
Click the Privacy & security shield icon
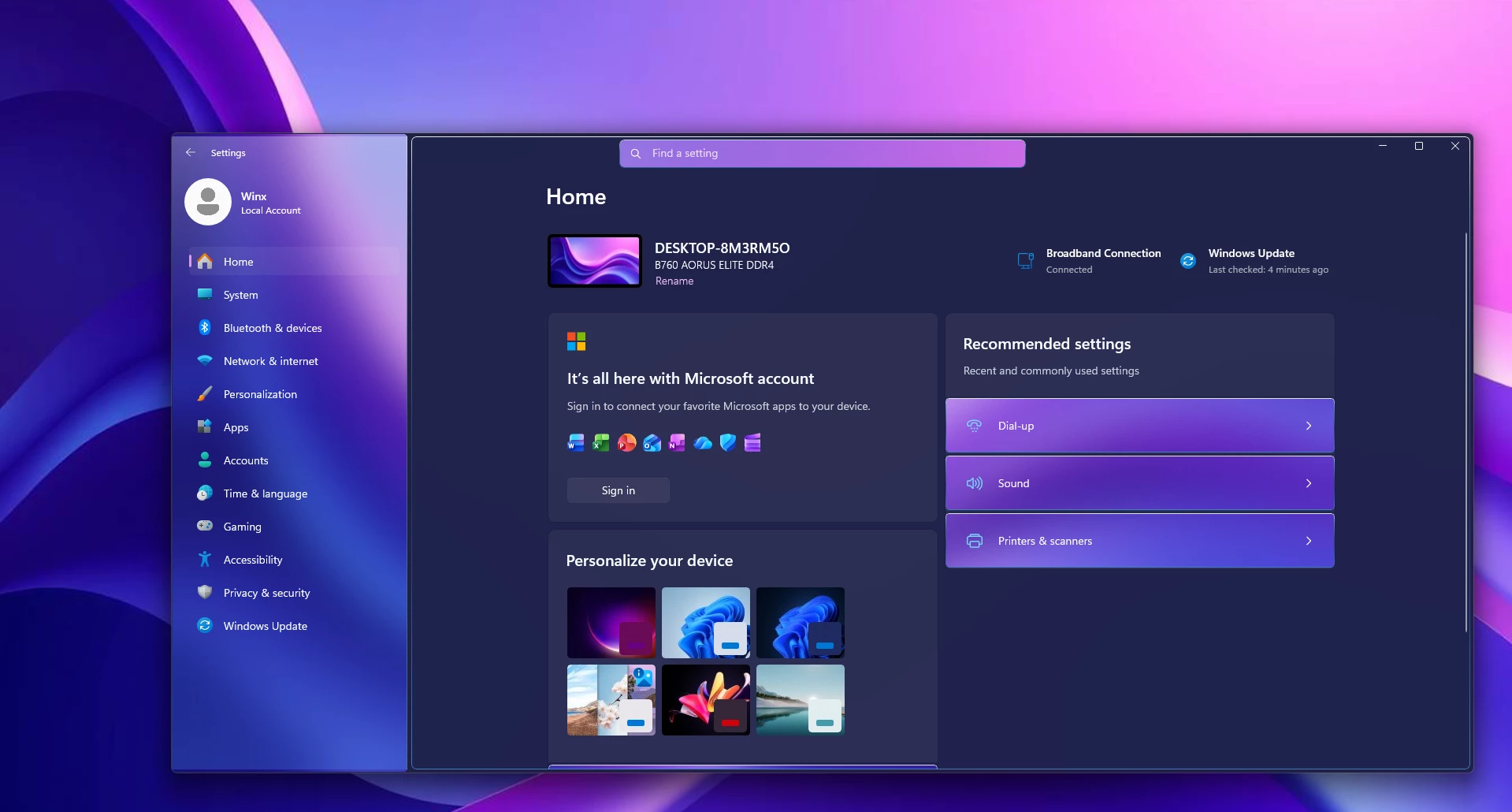[205, 592]
